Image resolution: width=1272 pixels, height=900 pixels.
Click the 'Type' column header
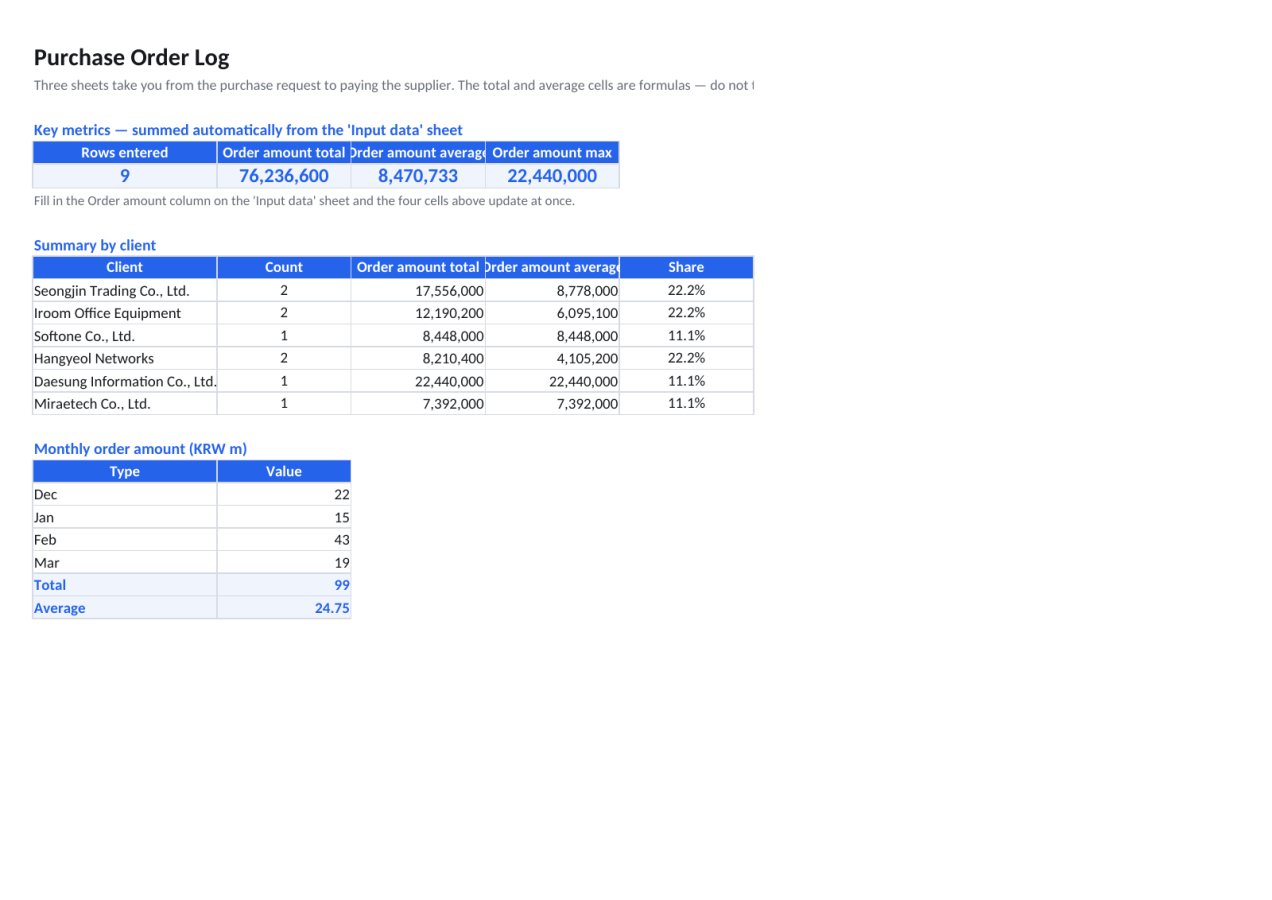pyautogui.click(x=125, y=472)
